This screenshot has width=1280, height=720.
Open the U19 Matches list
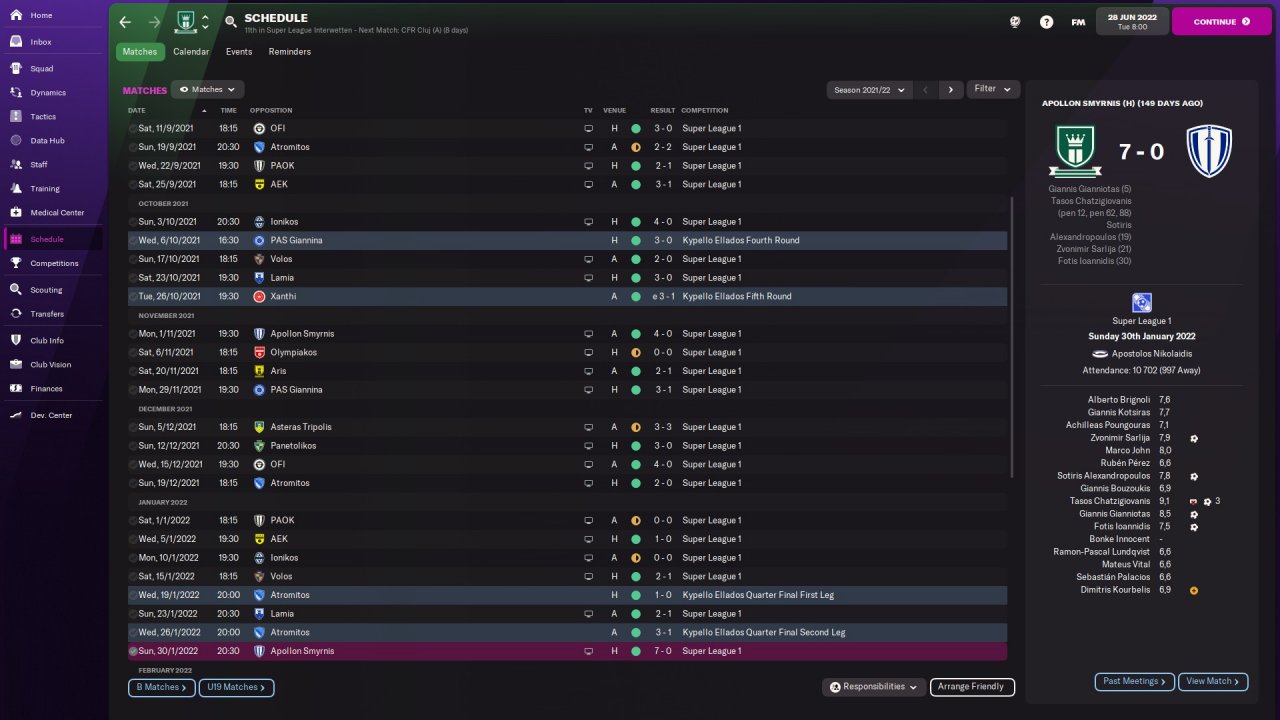coord(237,688)
